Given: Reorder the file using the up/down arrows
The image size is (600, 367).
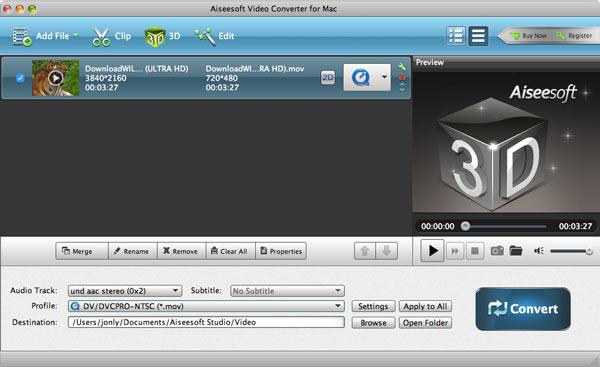Looking at the screenshot, I should click(x=402, y=87).
